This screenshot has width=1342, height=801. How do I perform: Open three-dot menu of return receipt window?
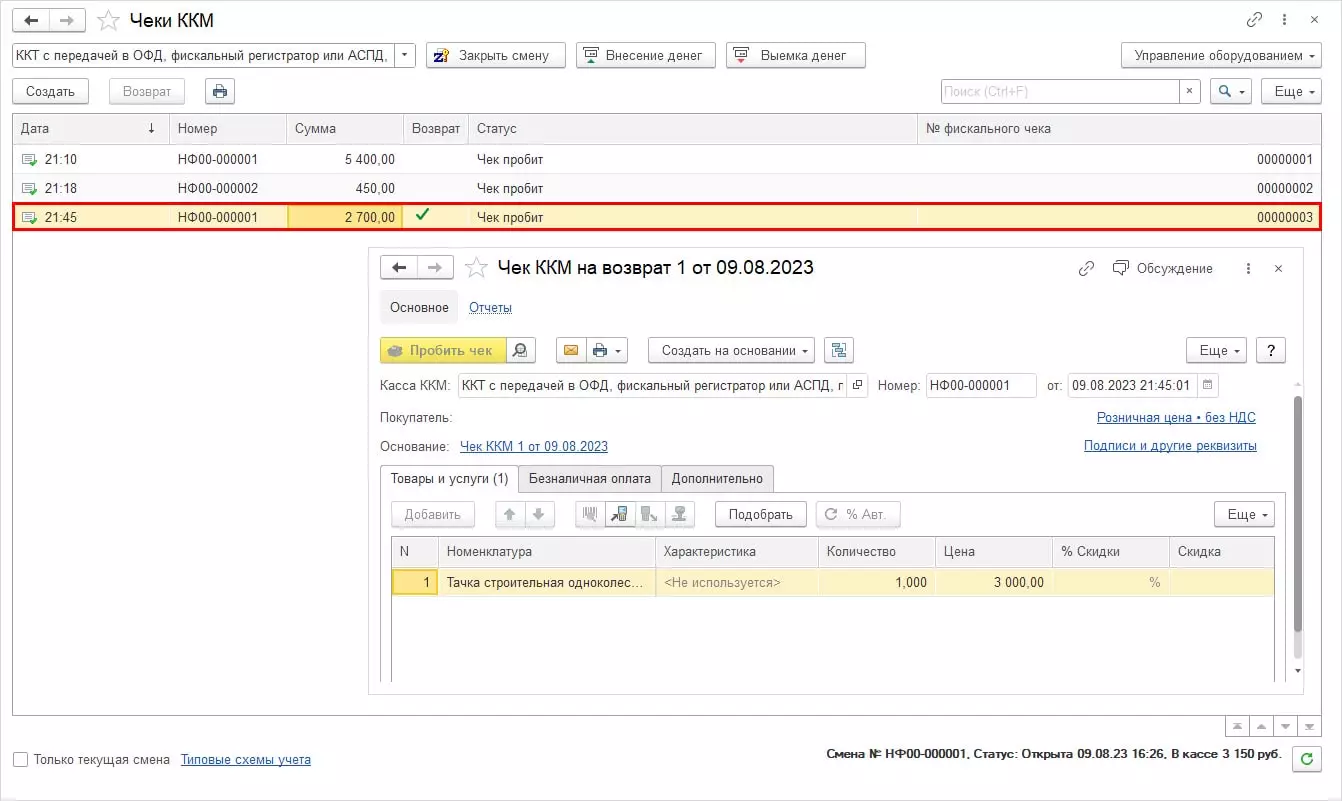[1248, 268]
